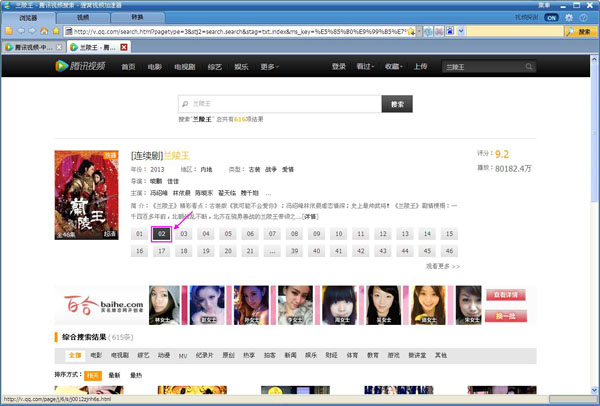600x406 pixels.
Task: Select the orange 相关 sort option
Action: [x=93, y=376]
